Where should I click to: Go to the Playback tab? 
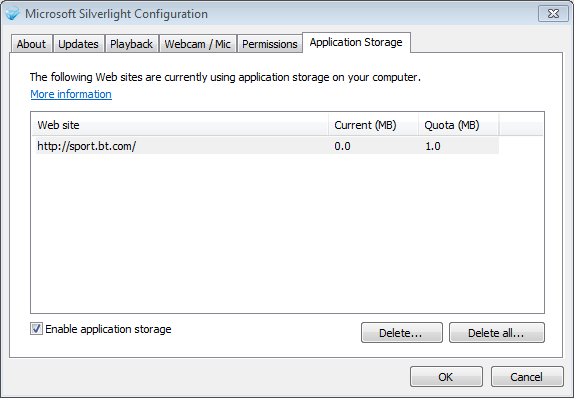(131, 44)
